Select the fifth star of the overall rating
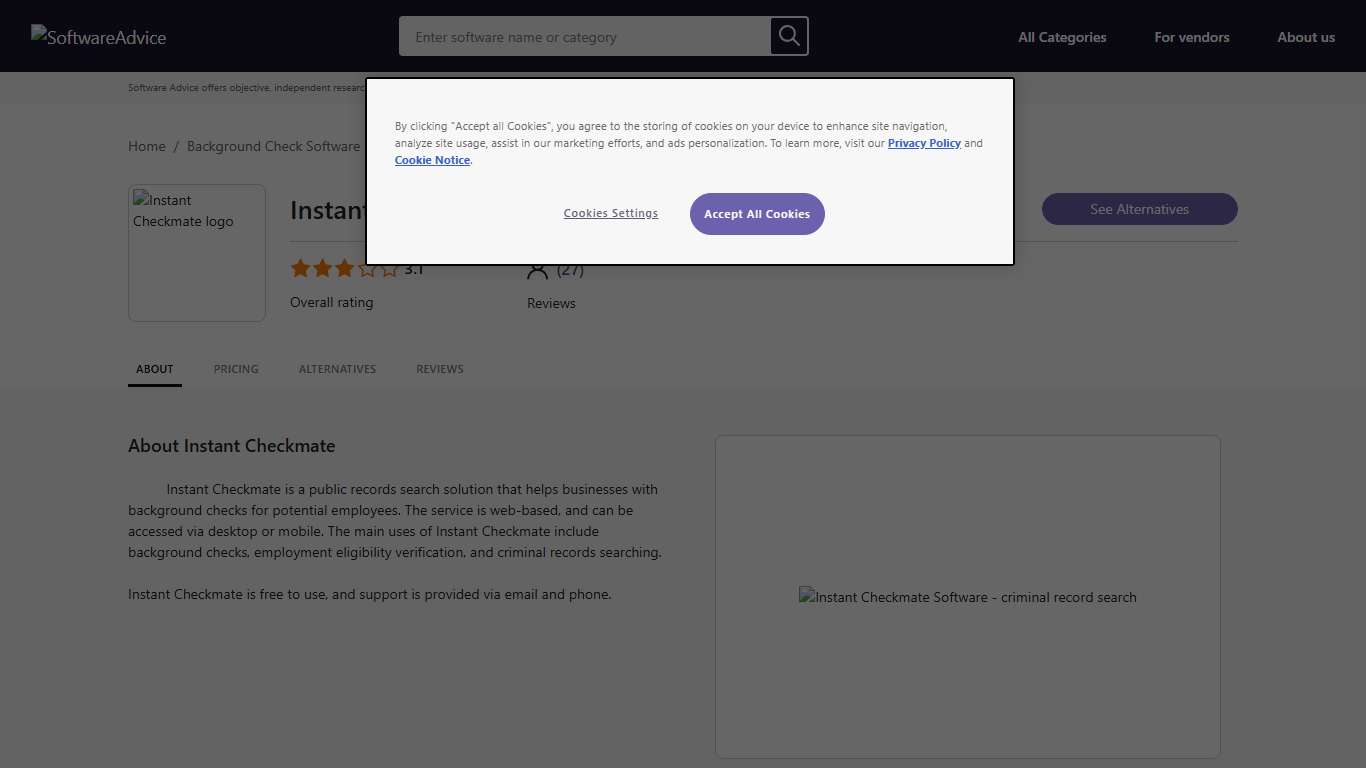Viewport: 1366px width, 768px height. pos(391,268)
